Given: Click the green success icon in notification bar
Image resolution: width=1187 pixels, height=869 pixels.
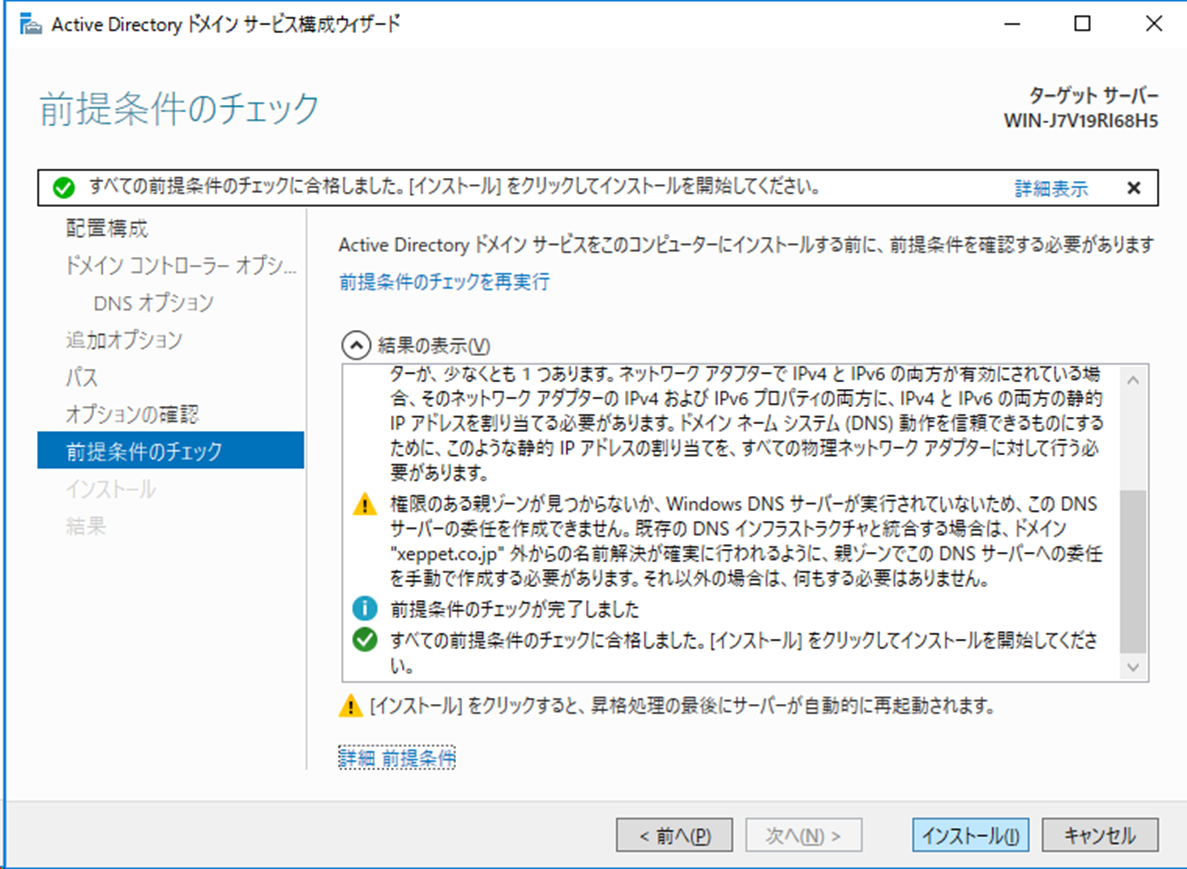Looking at the screenshot, I should click(64, 188).
